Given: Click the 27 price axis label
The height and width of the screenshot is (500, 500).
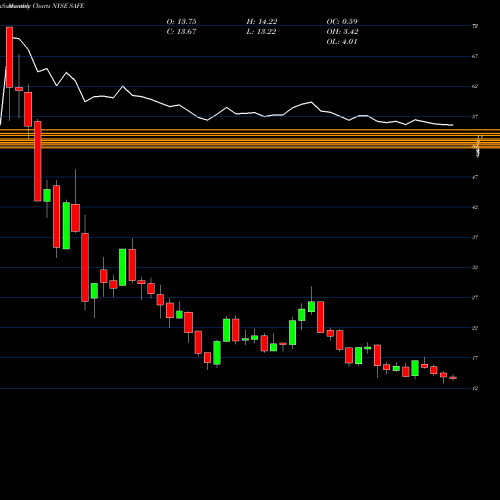Looking at the screenshot, I should [475, 298].
